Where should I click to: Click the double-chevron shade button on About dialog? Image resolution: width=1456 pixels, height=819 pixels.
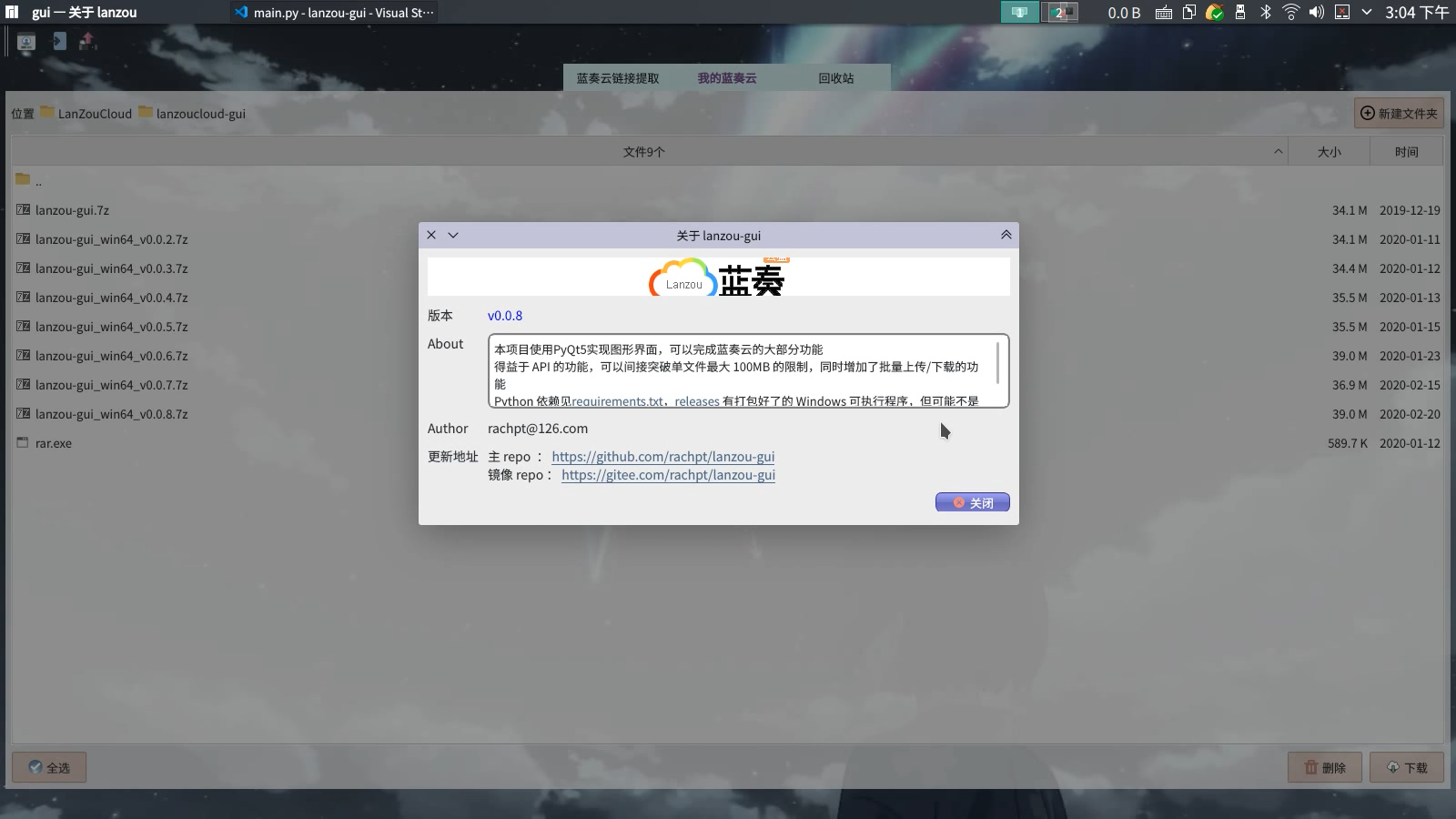(x=1006, y=235)
